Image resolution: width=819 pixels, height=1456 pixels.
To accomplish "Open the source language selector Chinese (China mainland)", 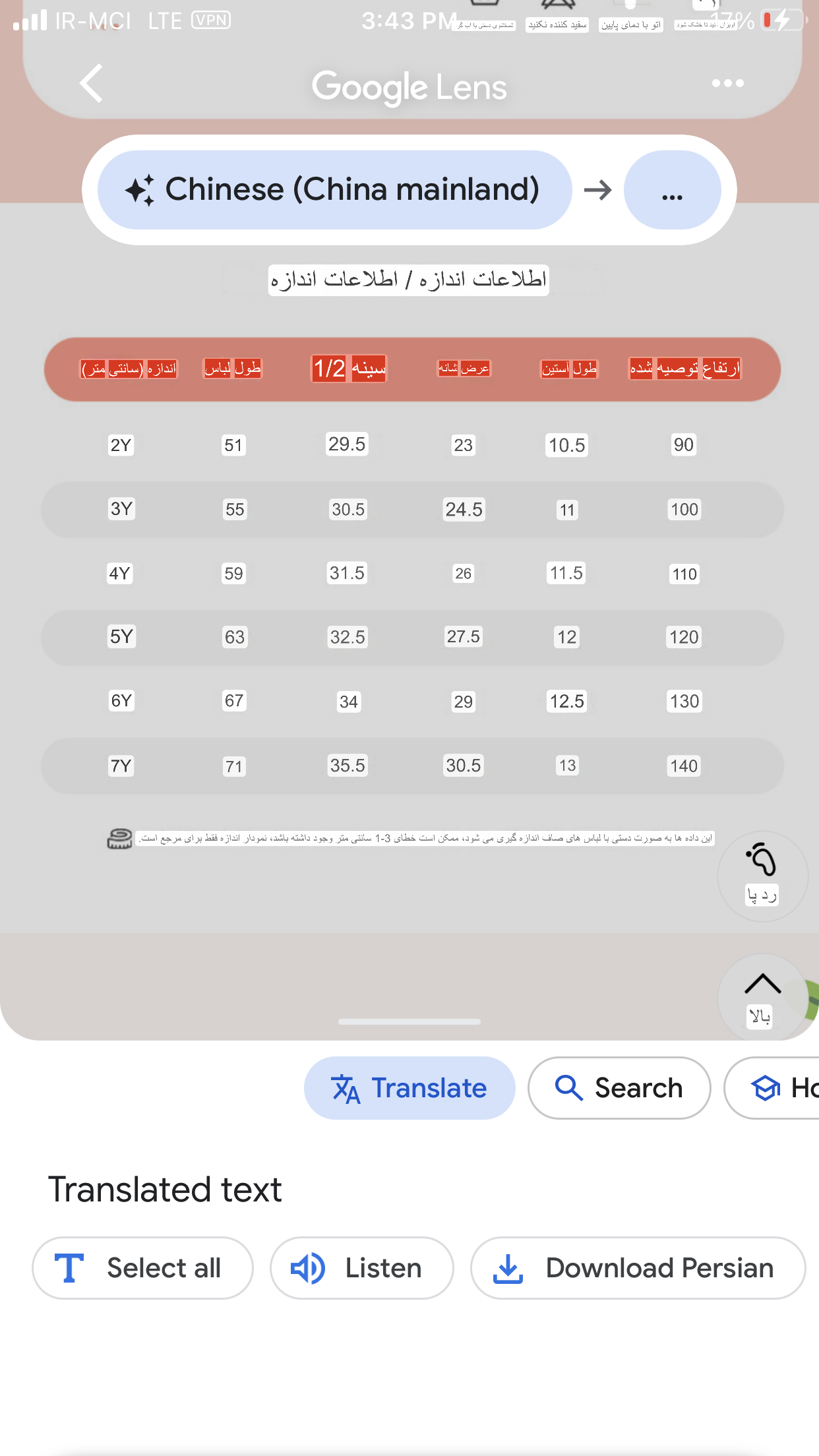I will [x=334, y=190].
